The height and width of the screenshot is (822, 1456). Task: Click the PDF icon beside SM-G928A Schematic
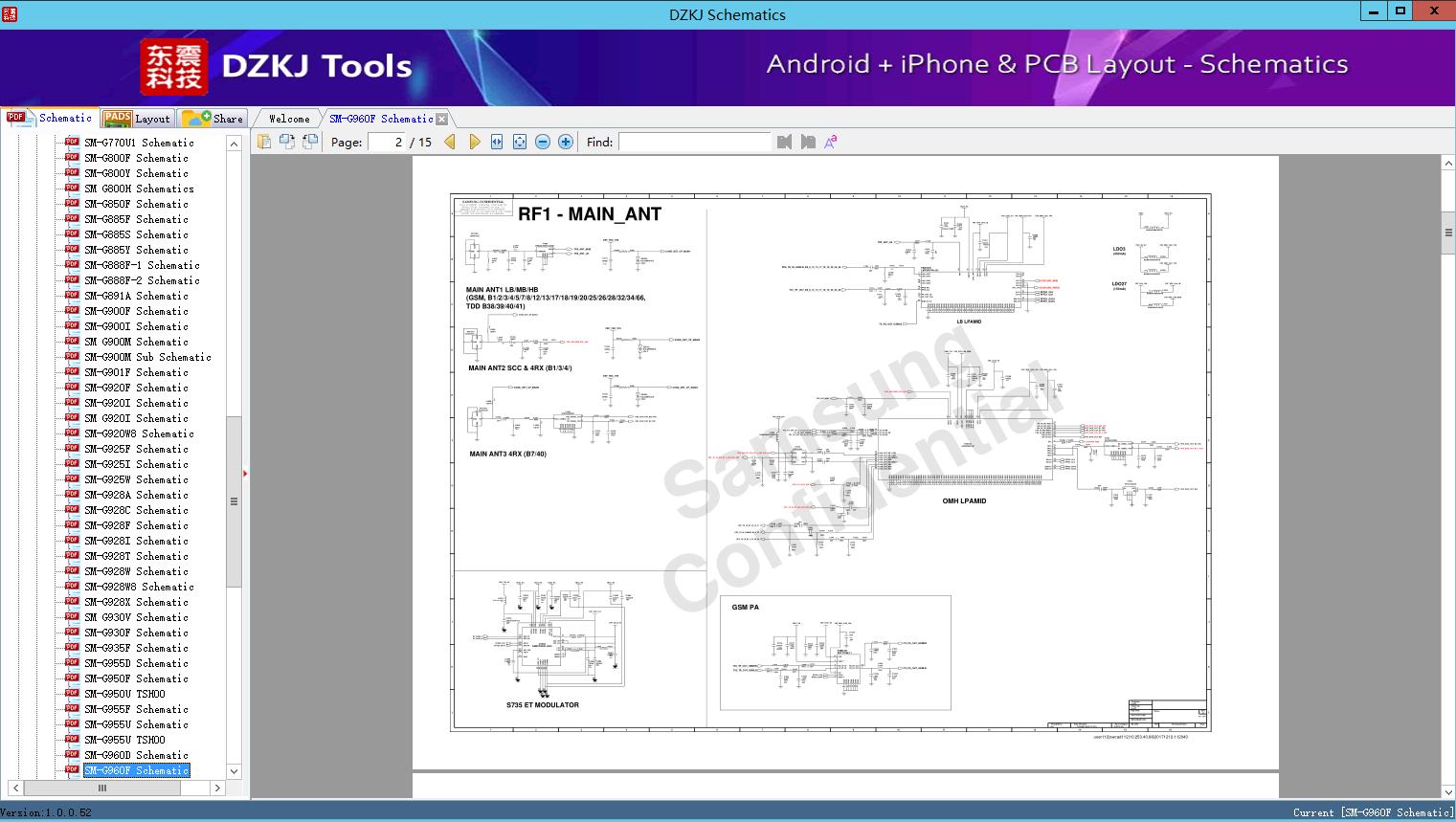tap(72, 495)
